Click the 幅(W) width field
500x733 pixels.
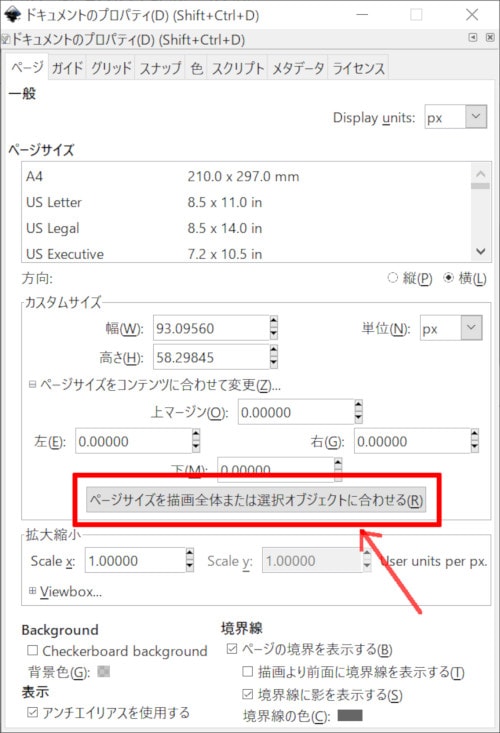pos(211,328)
